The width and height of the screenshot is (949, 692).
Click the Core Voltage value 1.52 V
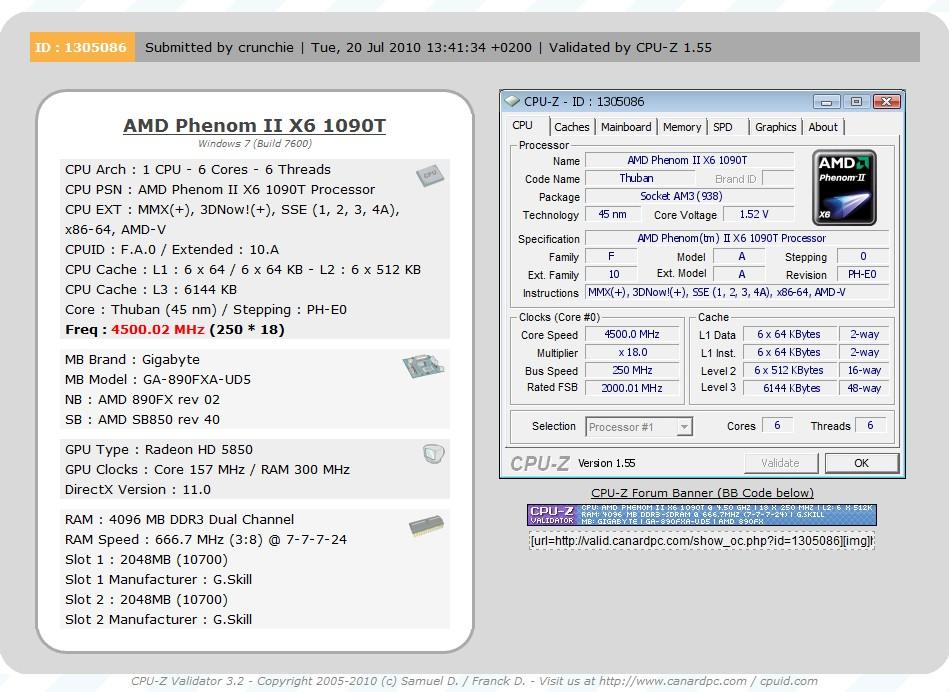(757, 214)
